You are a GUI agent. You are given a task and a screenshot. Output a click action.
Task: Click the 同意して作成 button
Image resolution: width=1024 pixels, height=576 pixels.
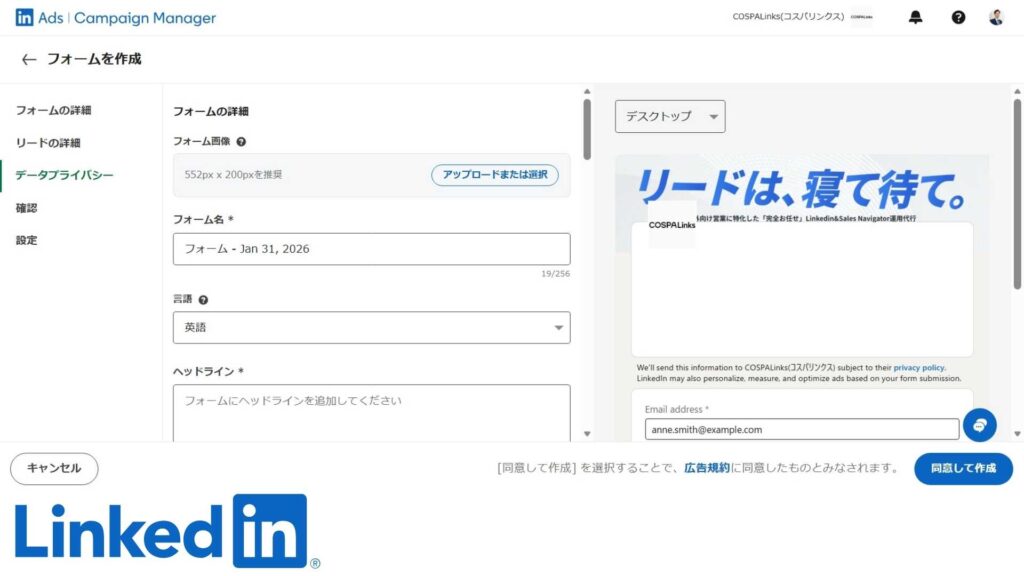click(963, 468)
